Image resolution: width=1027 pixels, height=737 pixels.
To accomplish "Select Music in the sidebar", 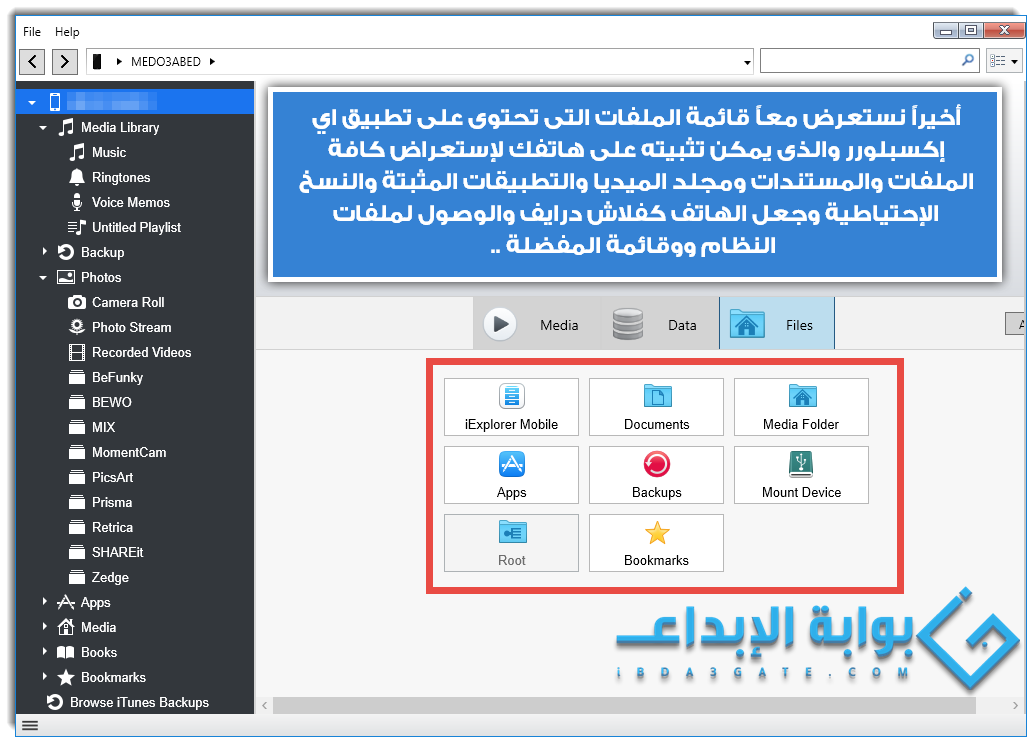I will point(109,152).
